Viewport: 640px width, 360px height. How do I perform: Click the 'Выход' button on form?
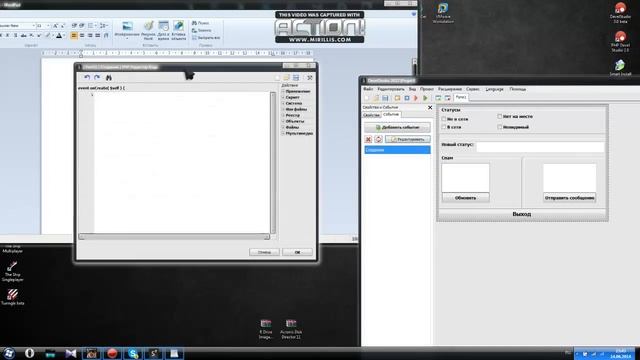[522, 214]
